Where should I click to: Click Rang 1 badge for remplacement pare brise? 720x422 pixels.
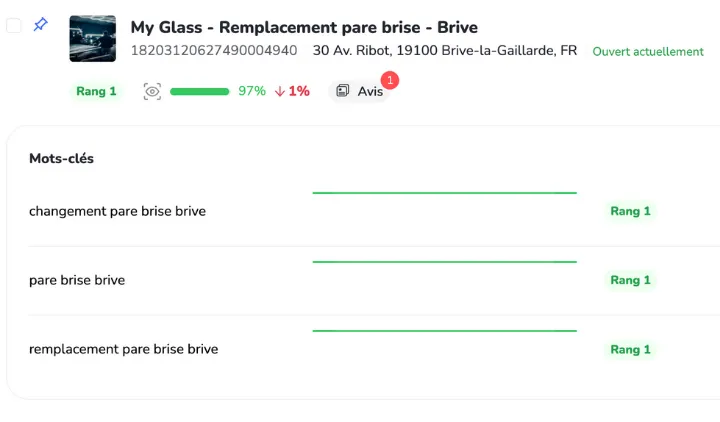630,349
